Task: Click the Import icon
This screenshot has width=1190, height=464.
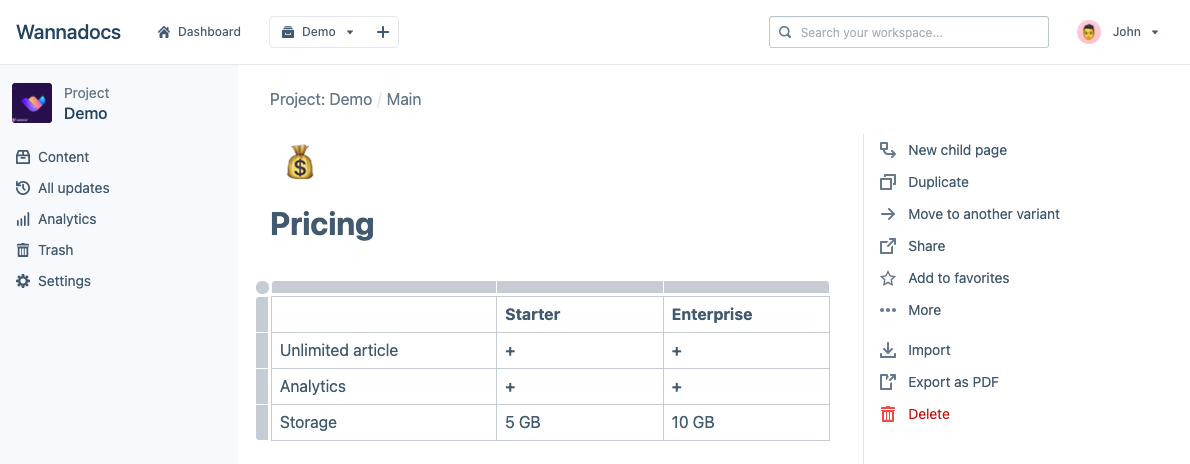Action: [x=887, y=350]
